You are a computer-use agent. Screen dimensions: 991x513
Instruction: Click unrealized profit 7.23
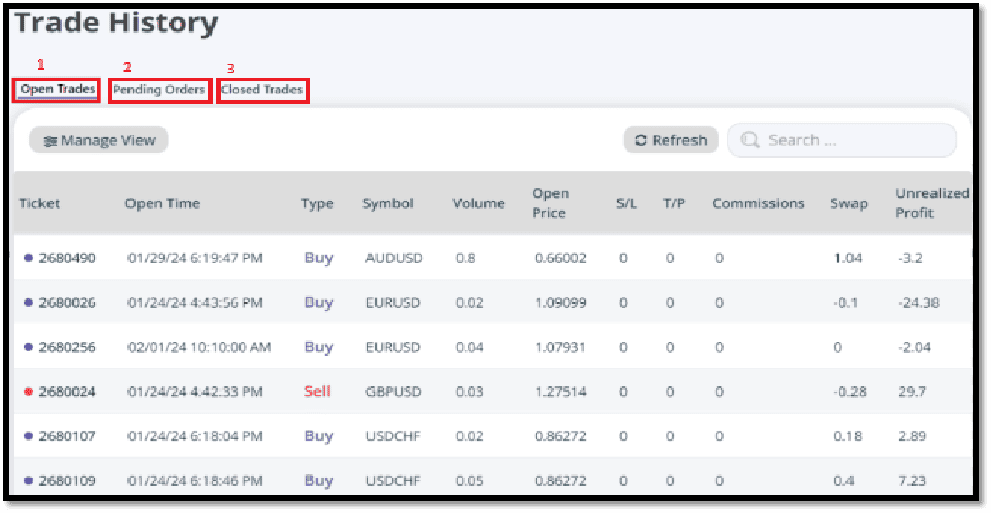tap(912, 481)
